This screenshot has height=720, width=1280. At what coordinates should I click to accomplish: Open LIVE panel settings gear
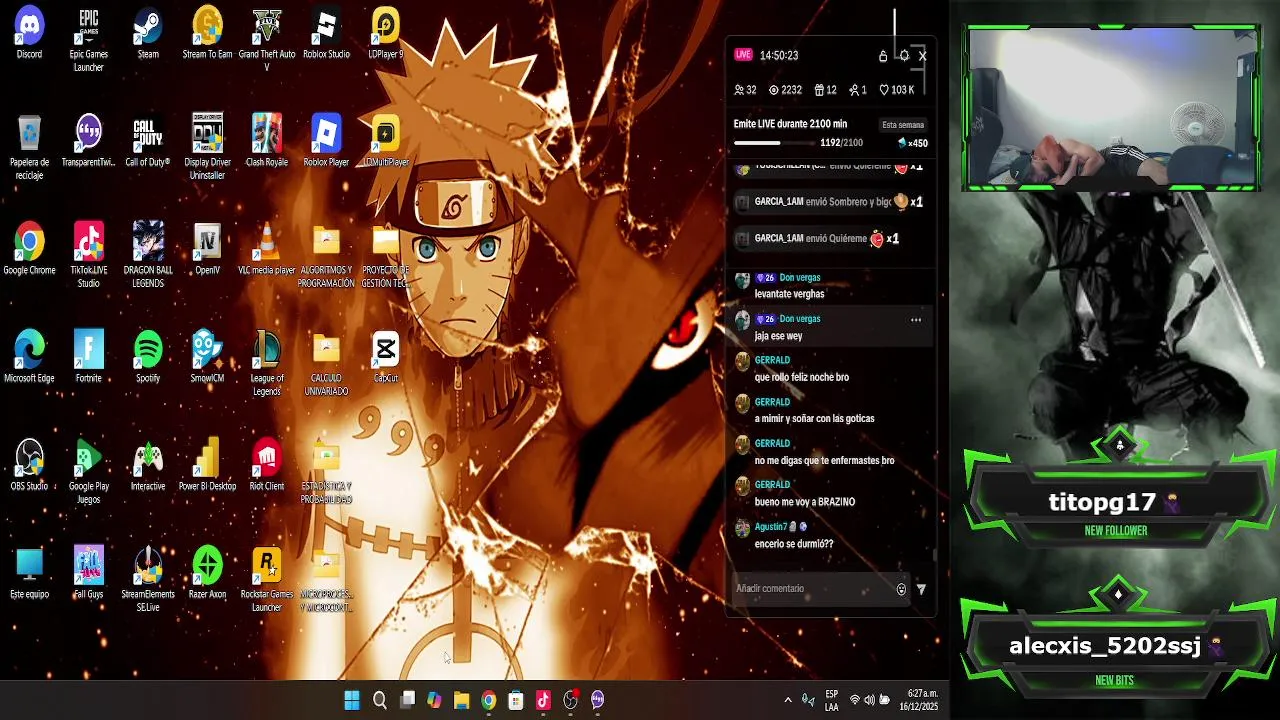904,56
